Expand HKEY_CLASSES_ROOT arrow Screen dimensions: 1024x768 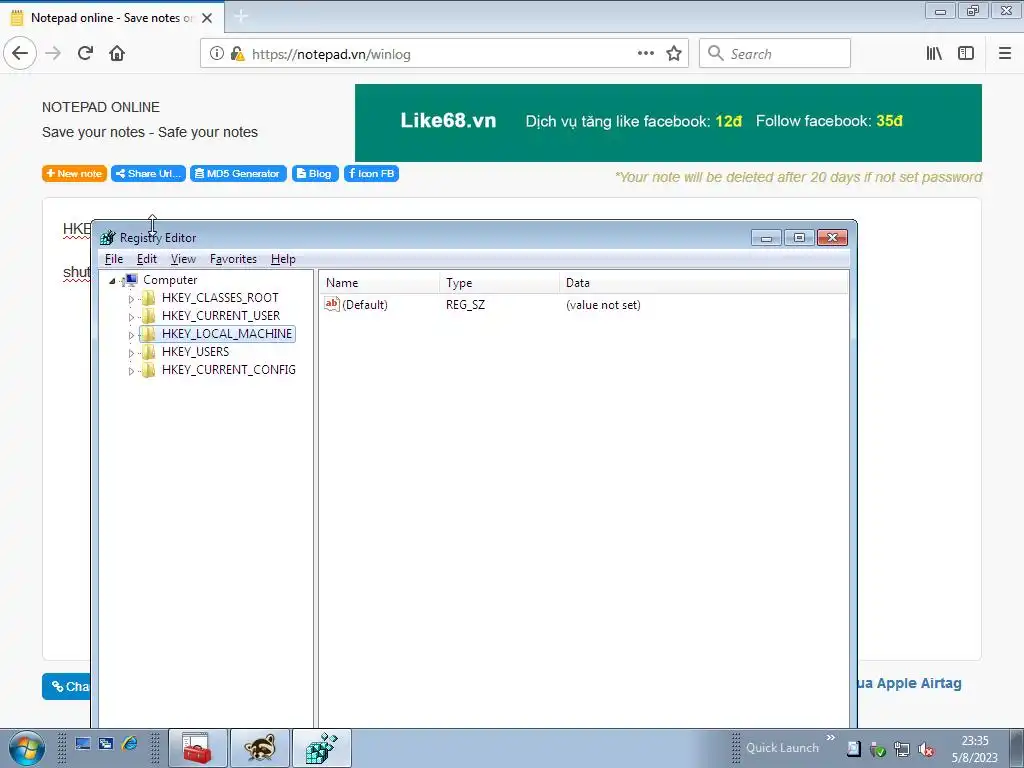pos(131,299)
